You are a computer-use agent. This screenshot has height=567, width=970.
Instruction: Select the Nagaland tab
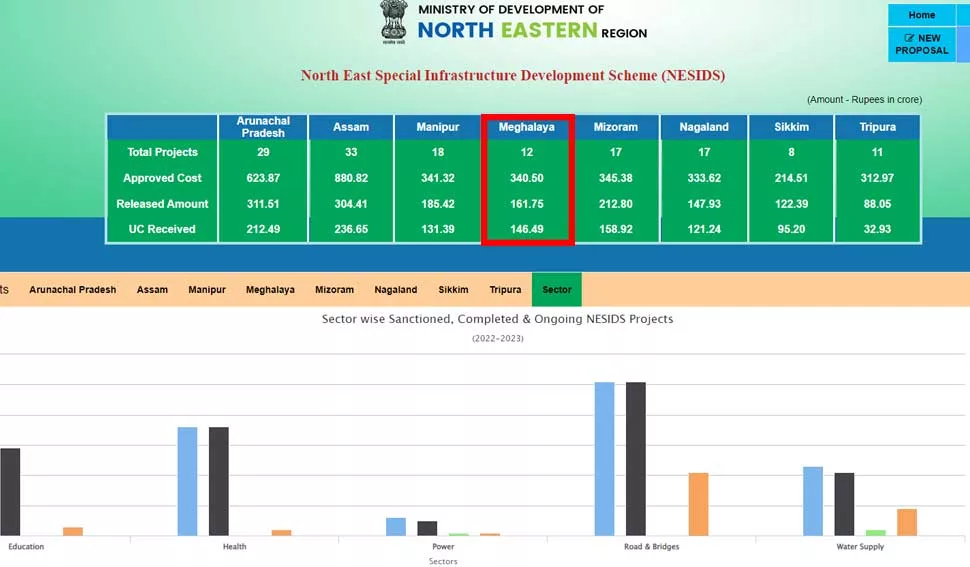396,289
